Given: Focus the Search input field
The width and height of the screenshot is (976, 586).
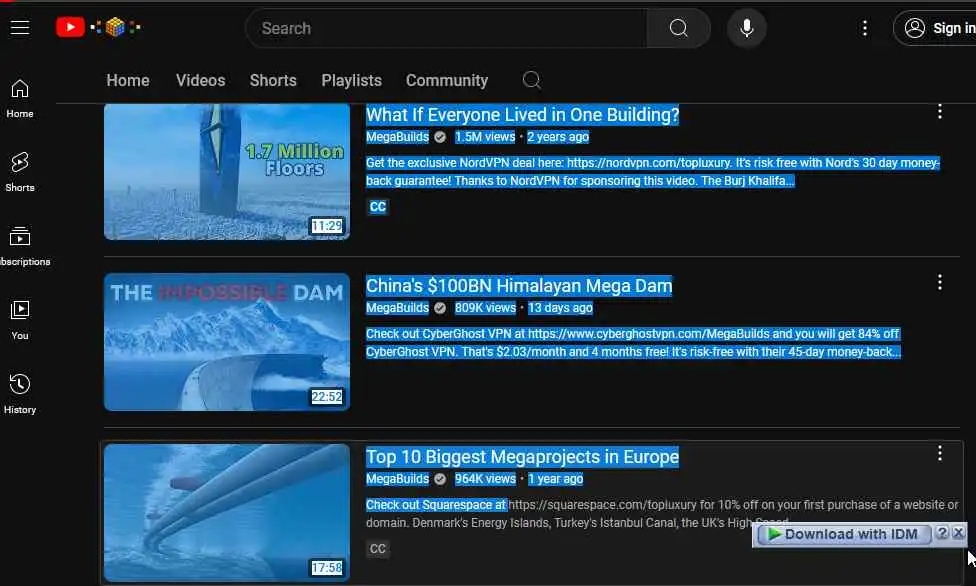Looking at the screenshot, I should (x=446, y=28).
